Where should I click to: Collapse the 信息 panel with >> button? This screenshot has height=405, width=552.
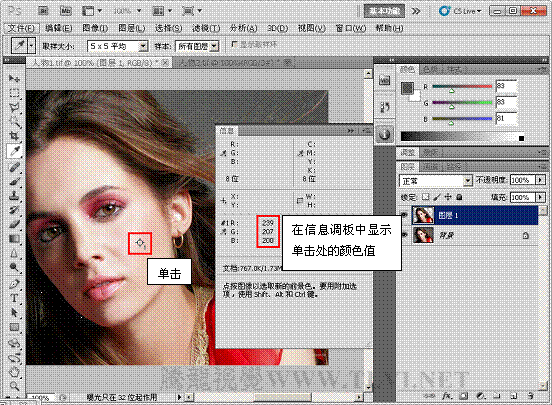350,131
